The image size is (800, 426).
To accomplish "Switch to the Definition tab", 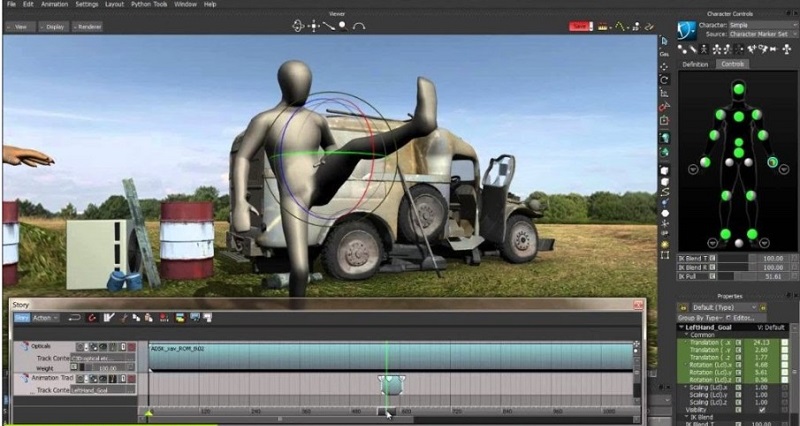I will coord(695,64).
